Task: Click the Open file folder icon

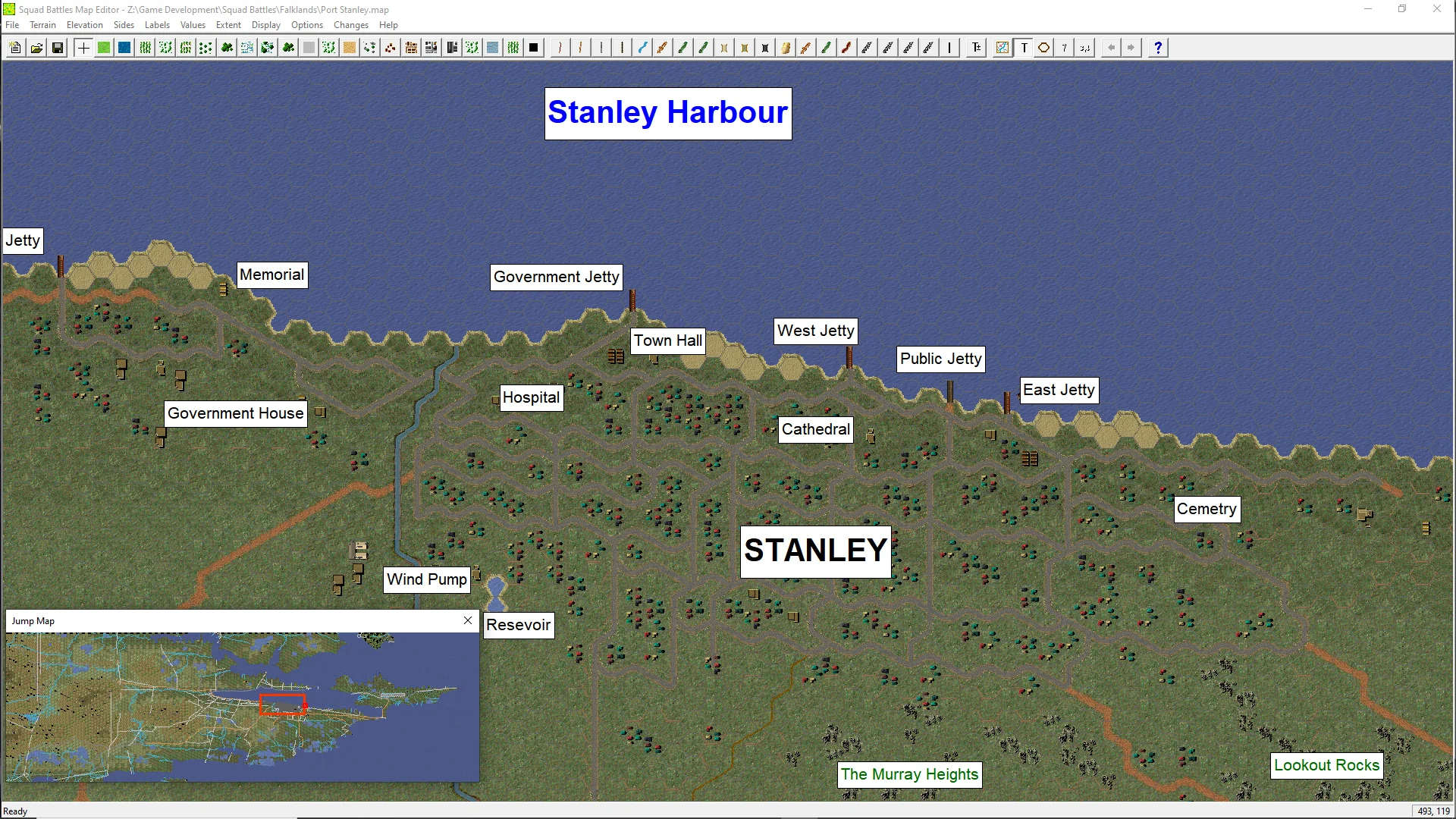Action: point(36,48)
